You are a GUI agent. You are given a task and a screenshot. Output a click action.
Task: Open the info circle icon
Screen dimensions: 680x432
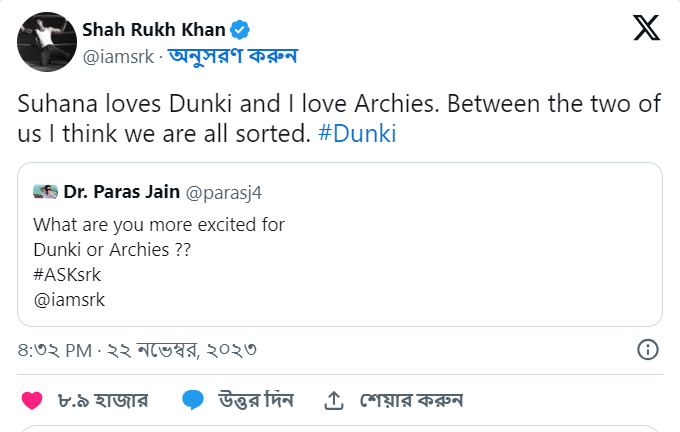point(647,349)
